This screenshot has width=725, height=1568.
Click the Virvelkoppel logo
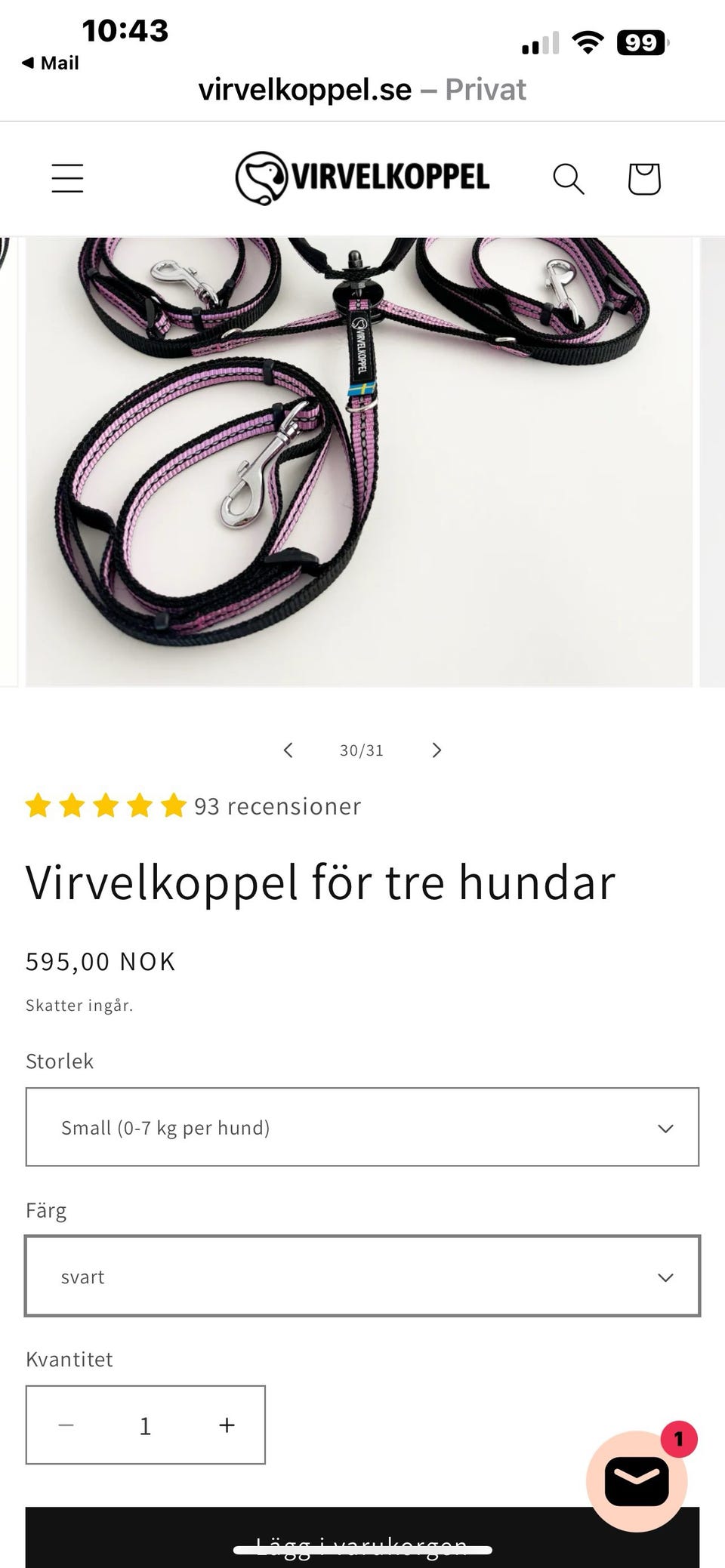(x=362, y=178)
